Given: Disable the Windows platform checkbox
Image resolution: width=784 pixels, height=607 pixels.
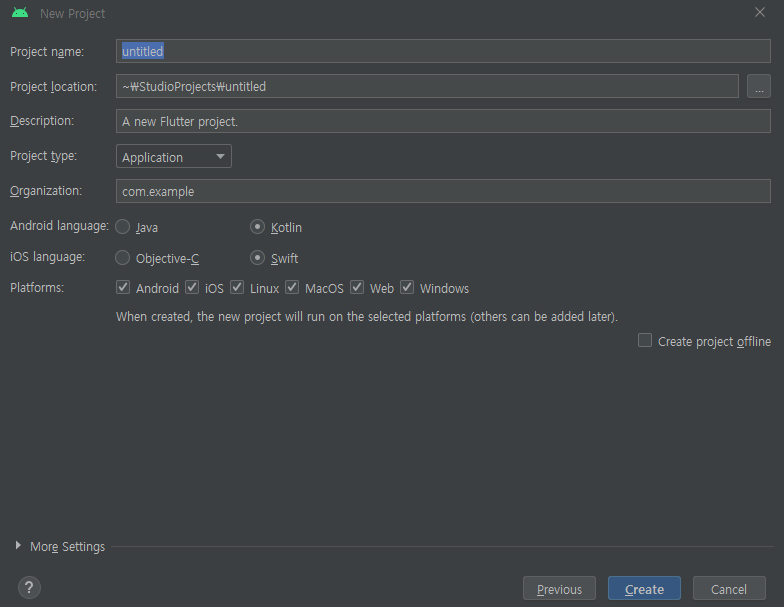Looking at the screenshot, I should pos(407,288).
